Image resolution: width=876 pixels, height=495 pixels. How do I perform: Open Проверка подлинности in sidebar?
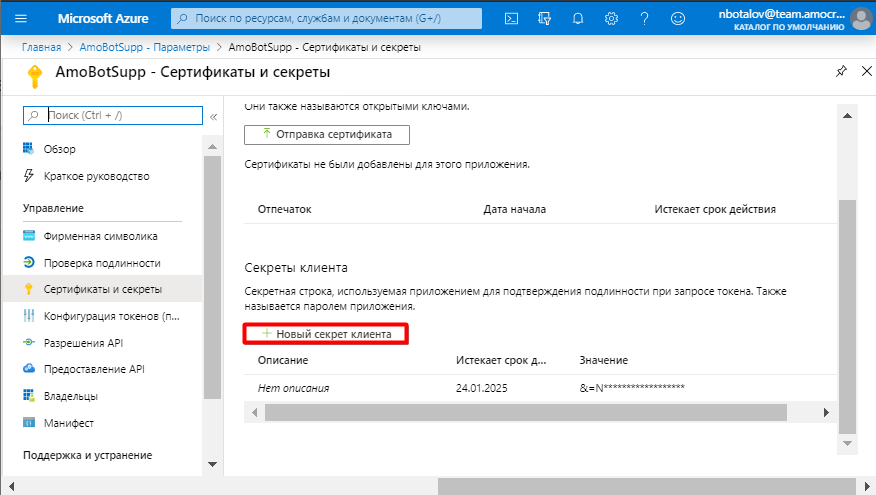click(x=103, y=263)
